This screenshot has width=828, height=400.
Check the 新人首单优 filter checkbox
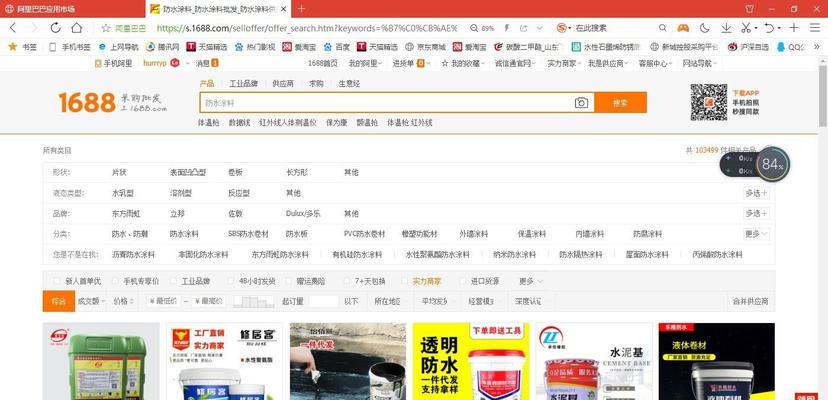57,281
